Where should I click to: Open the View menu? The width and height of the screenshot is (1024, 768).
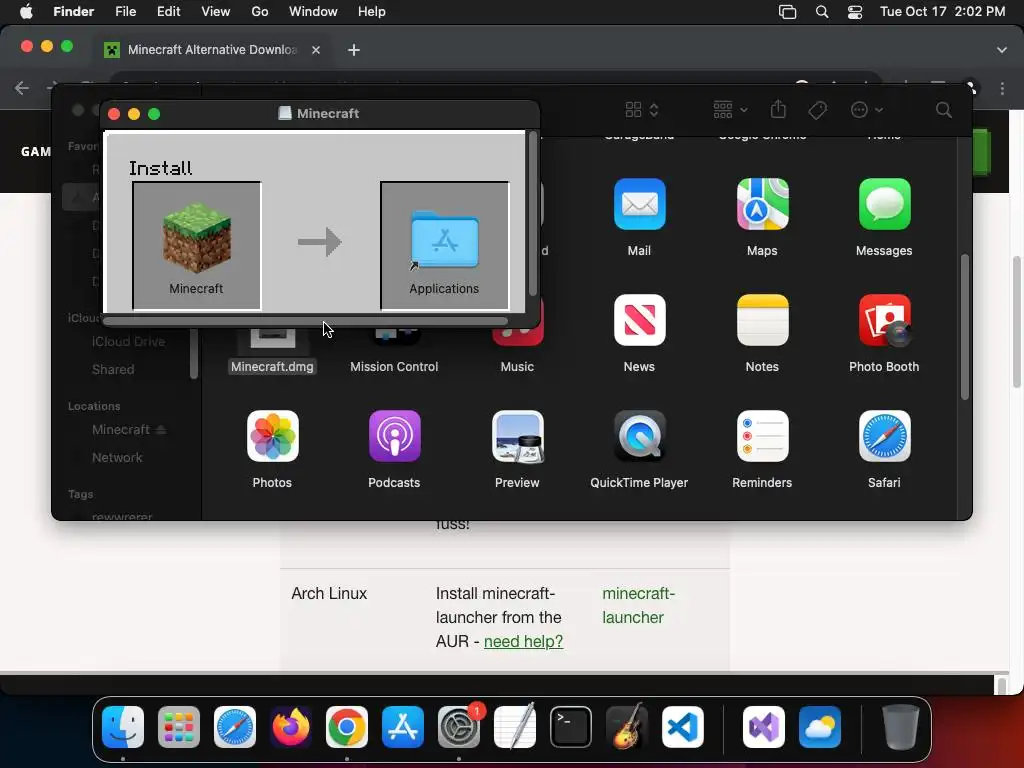(x=216, y=12)
